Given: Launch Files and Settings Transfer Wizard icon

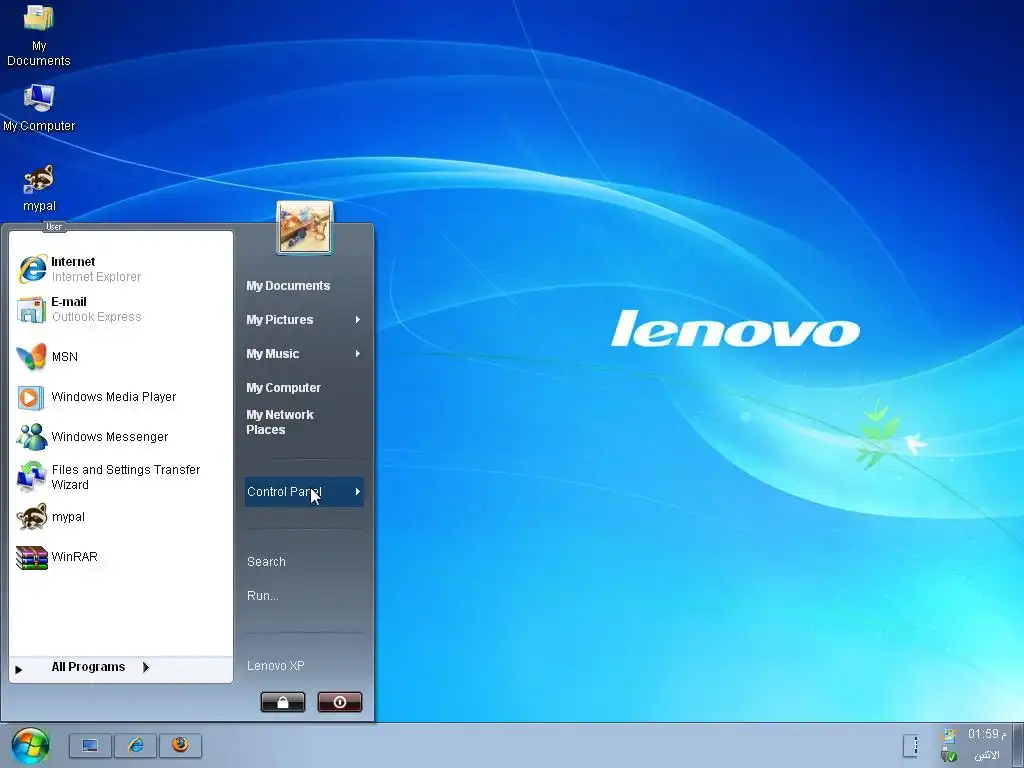Looking at the screenshot, I should [31, 477].
